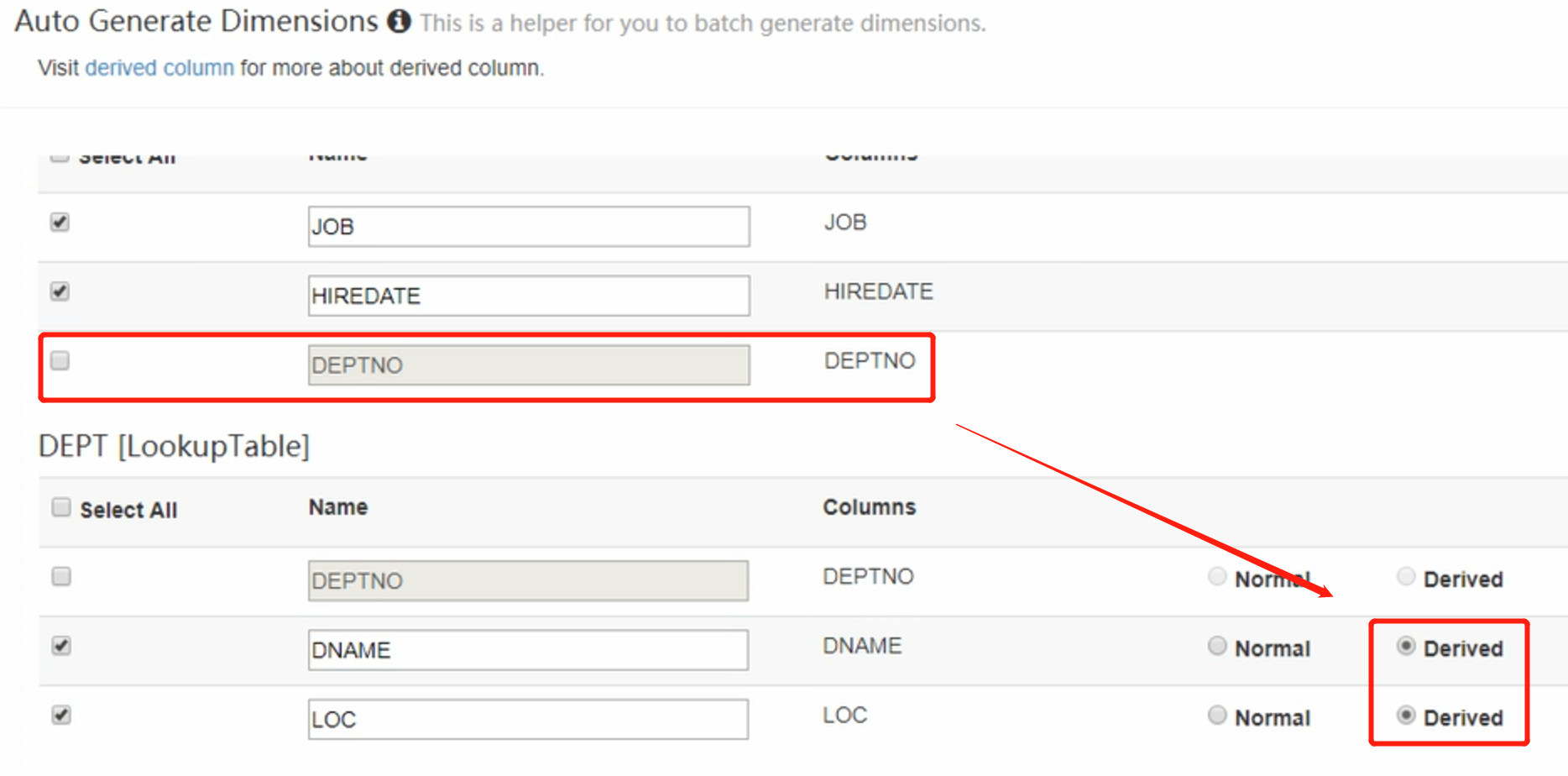
Task: Edit the DNAME name field
Action: (528, 650)
